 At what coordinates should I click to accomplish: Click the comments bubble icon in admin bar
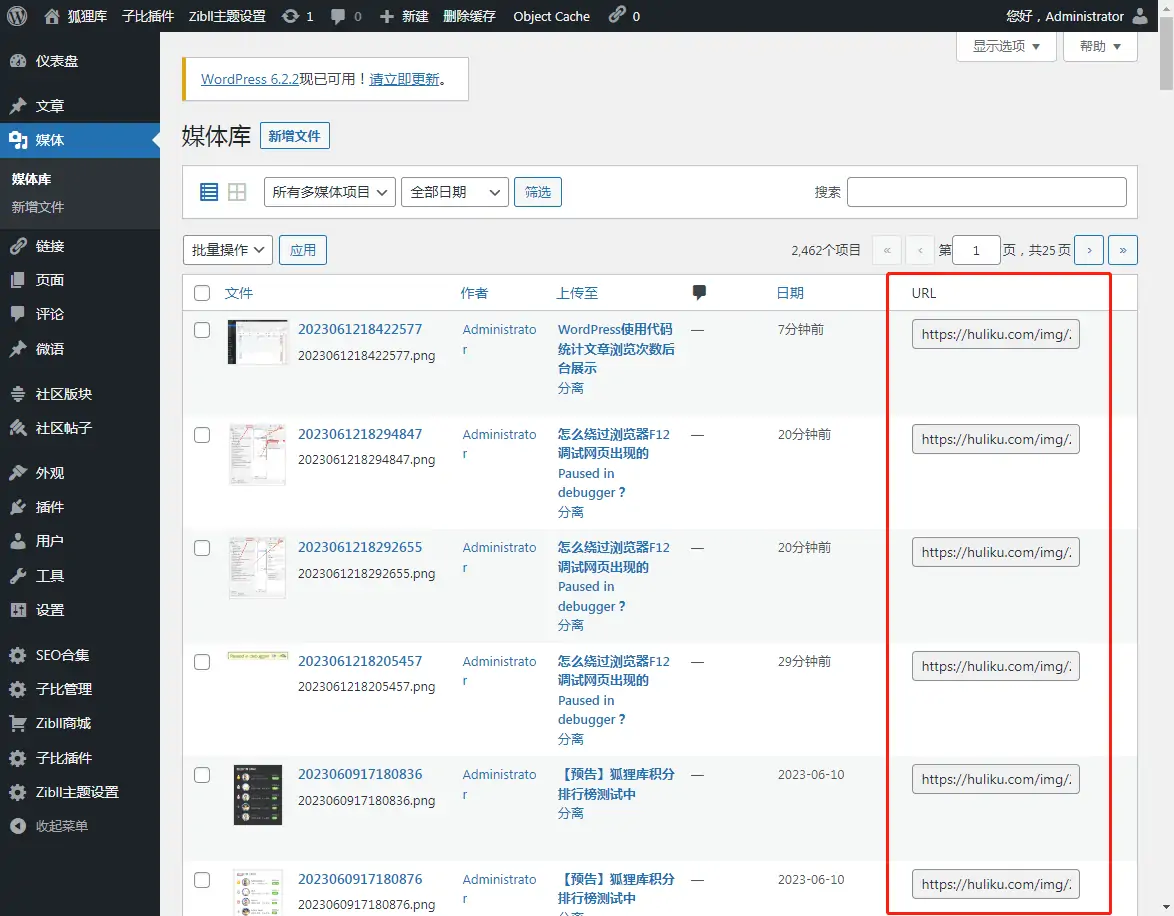338,15
